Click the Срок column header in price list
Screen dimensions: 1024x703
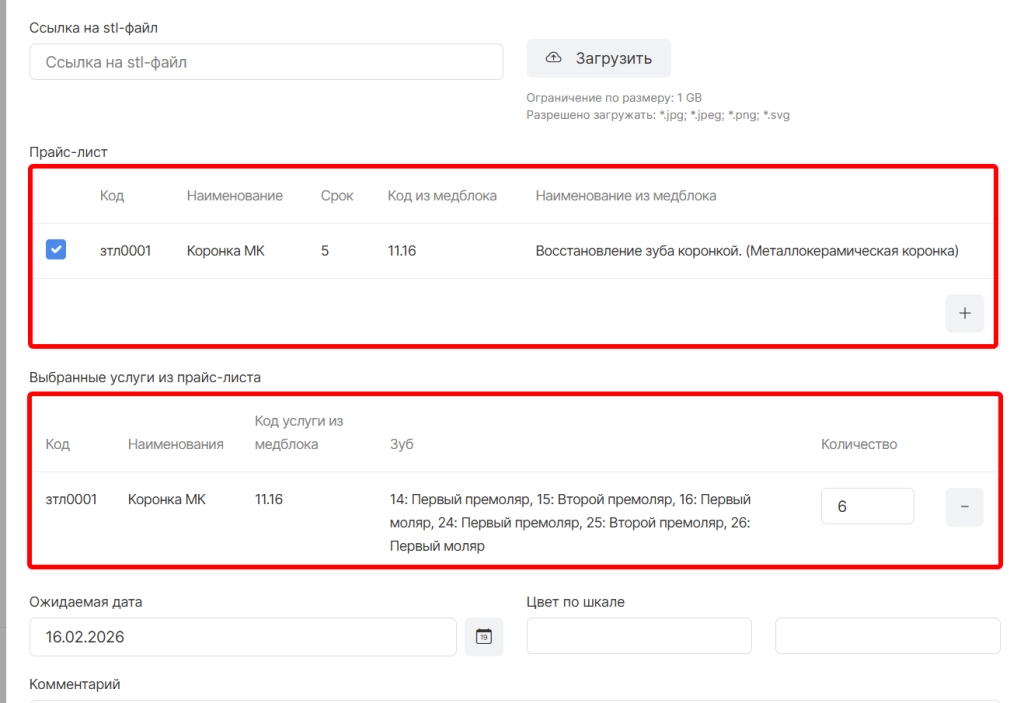click(x=337, y=196)
